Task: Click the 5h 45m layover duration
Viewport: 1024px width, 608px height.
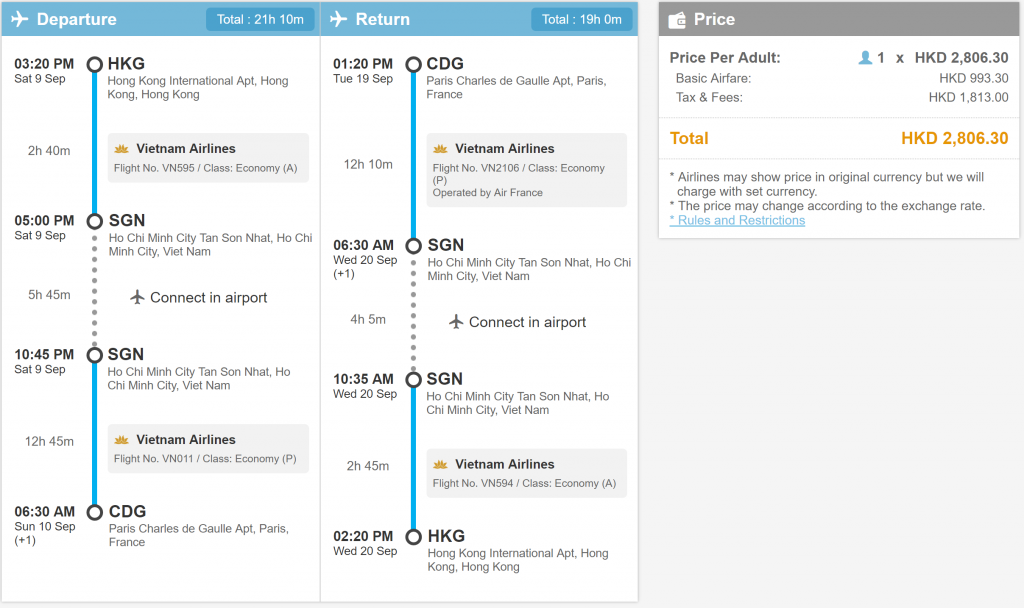Action: 49,295
